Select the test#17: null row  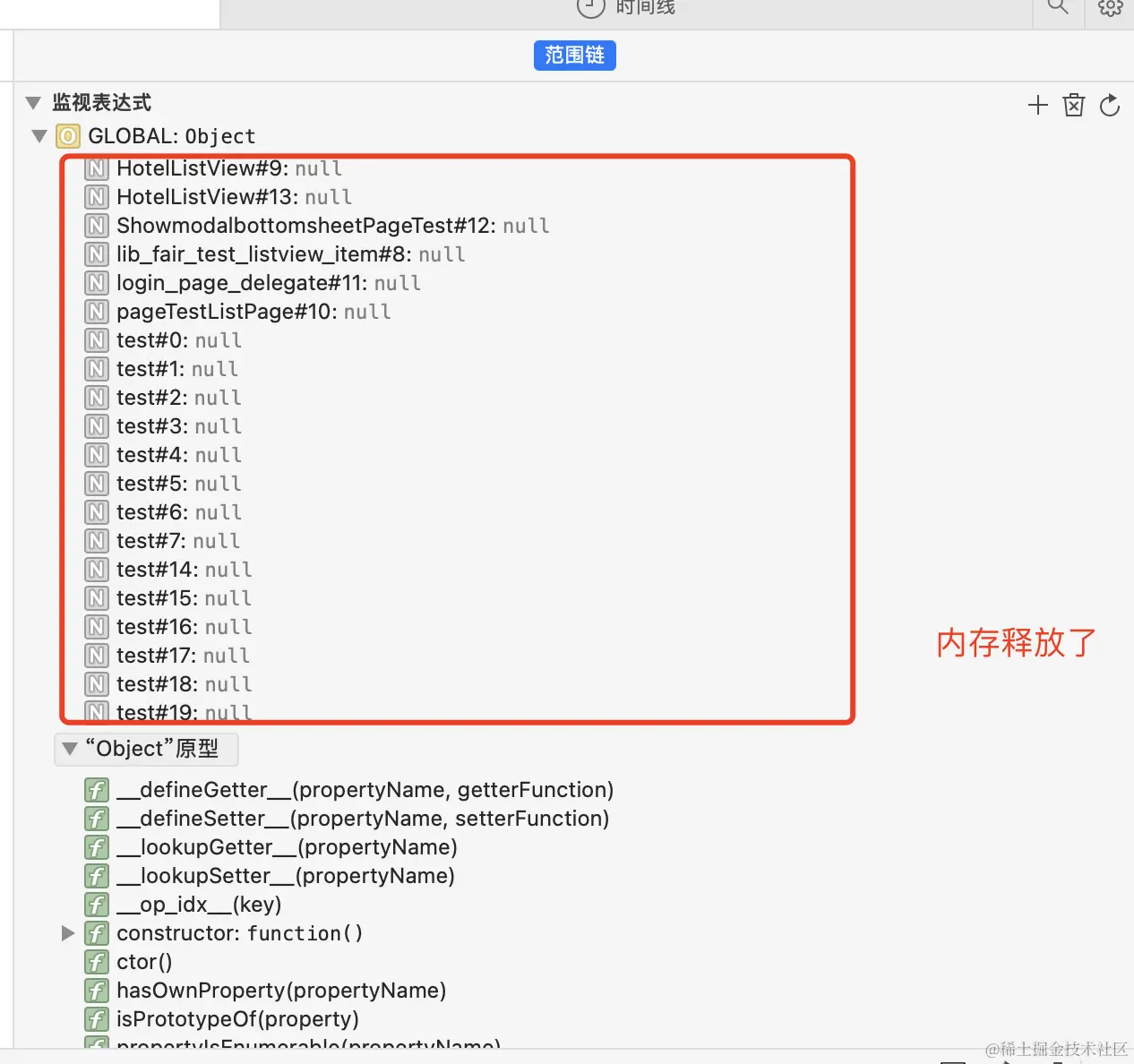(x=168, y=656)
